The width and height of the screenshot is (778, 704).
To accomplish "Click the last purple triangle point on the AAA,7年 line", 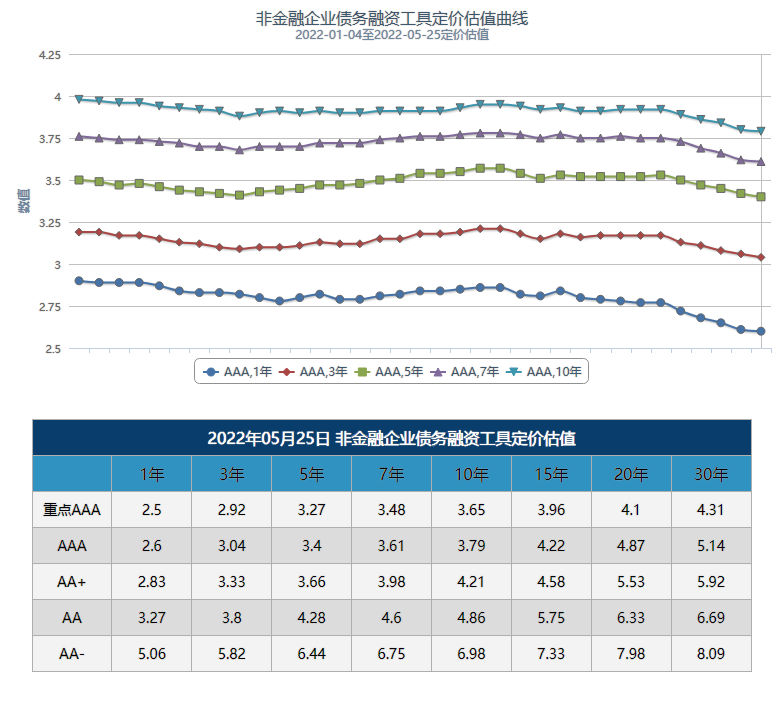I will (761, 161).
